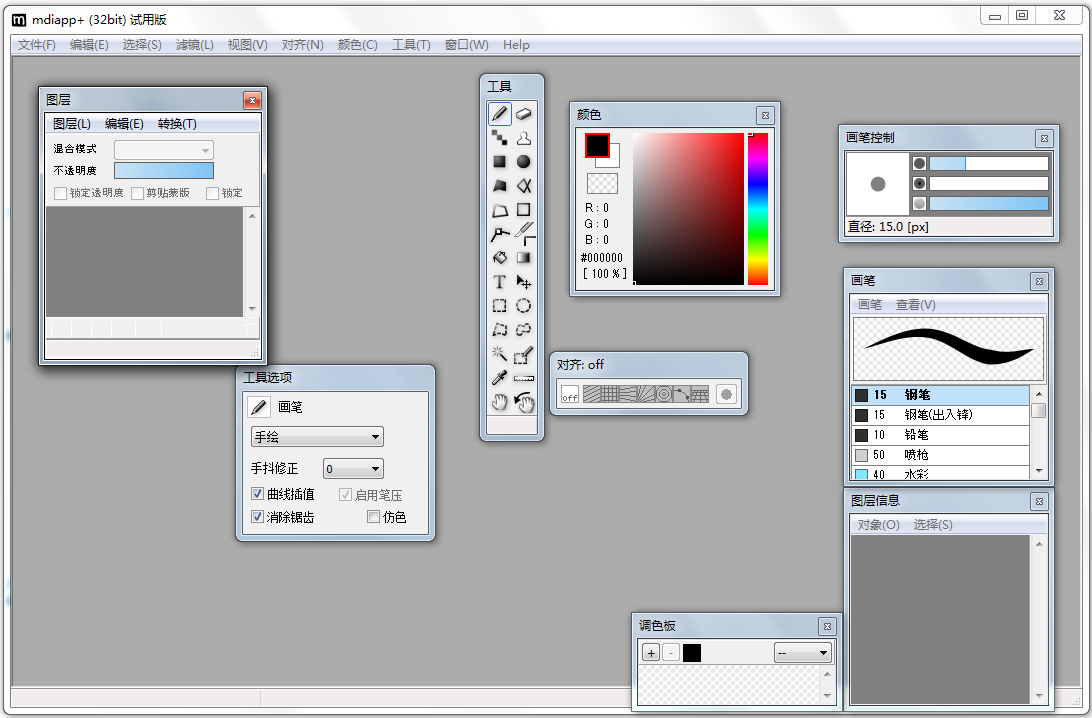Click the rainbow hue slider bar
This screenshot has width=1092, height=718.
(x=758, y=209)
